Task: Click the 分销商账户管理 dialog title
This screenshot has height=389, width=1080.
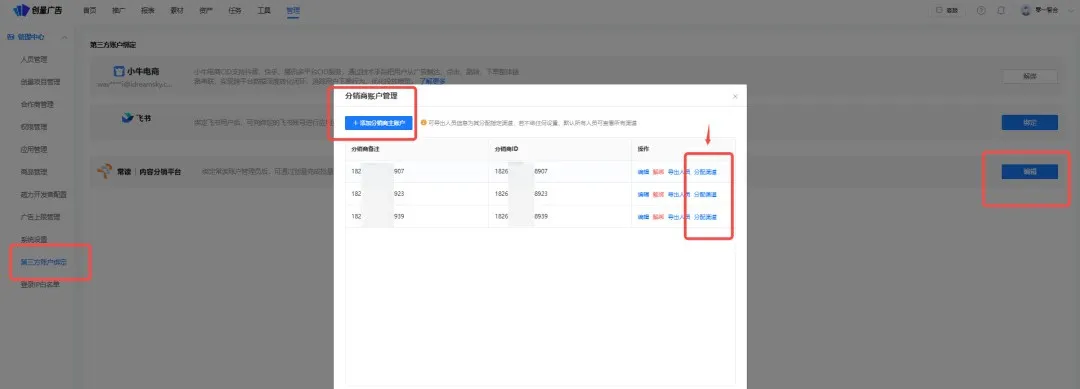Action: [x=371, y=96]
